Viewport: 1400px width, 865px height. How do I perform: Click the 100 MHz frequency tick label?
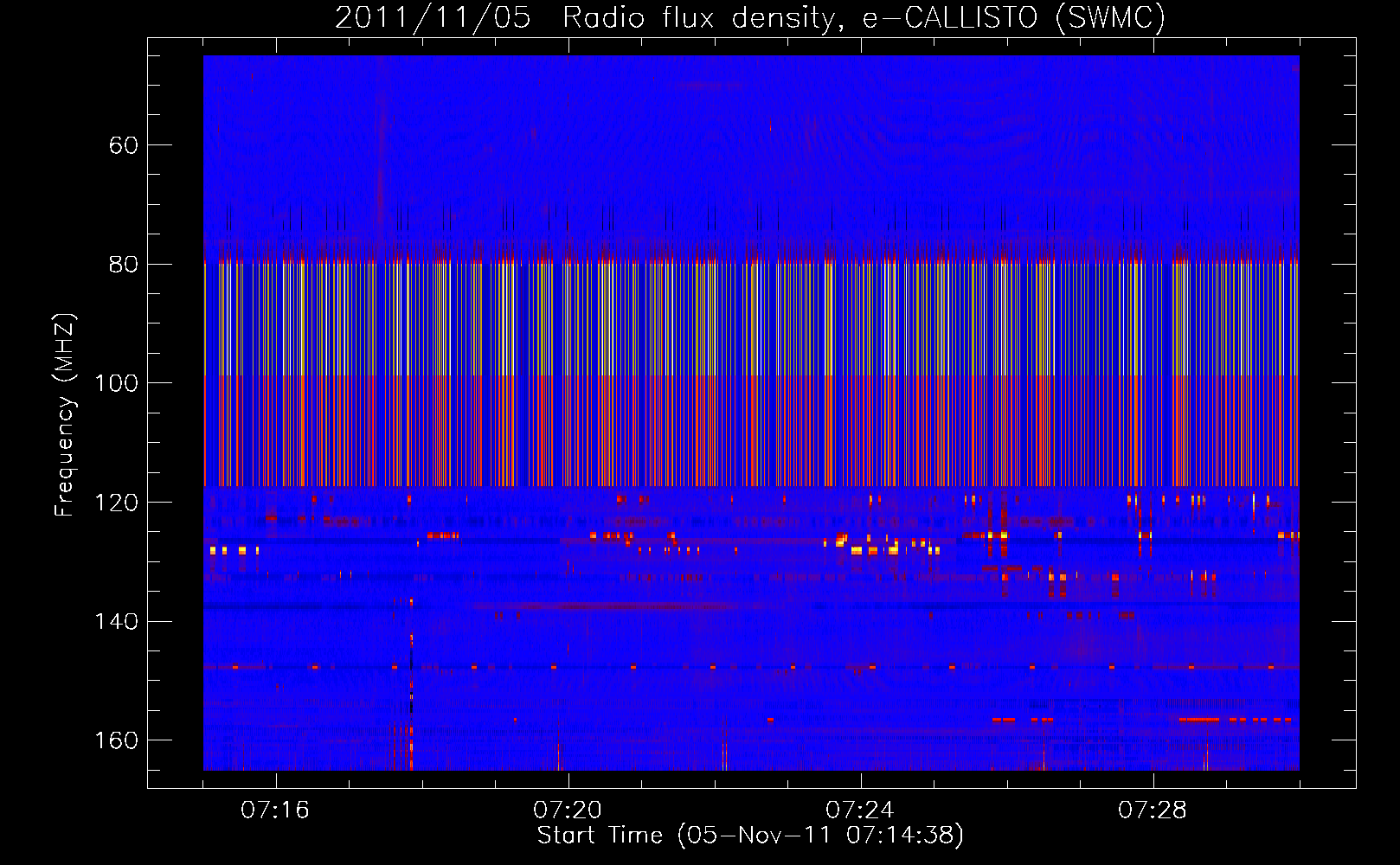[117, 383]
